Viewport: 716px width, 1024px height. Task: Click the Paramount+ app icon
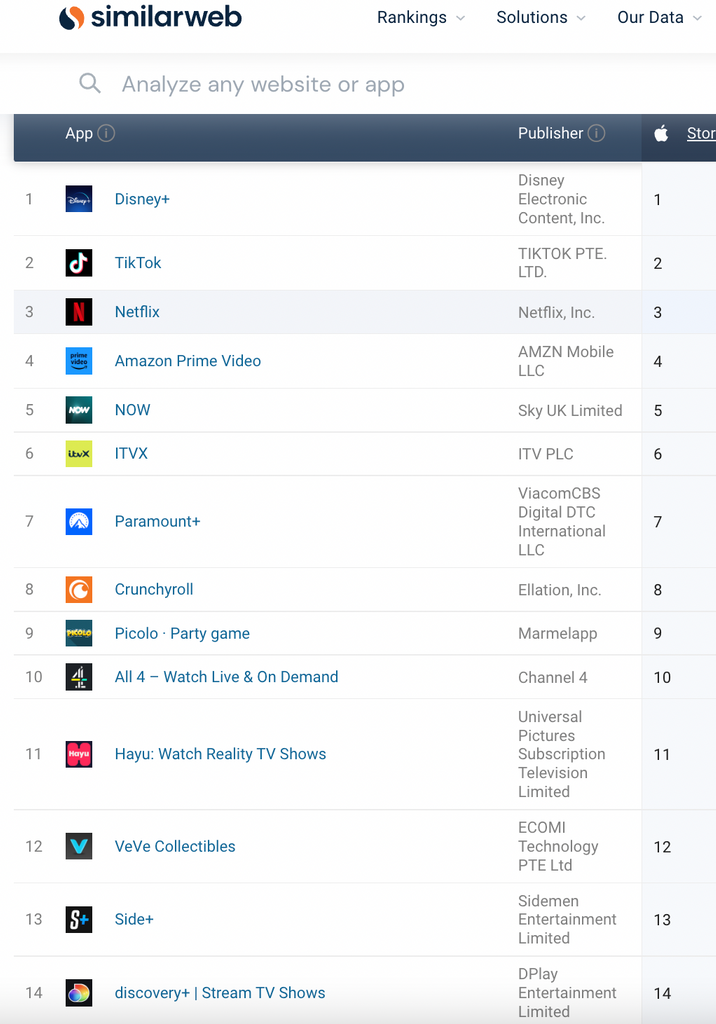pyautogui.click(x=78, y=521)
